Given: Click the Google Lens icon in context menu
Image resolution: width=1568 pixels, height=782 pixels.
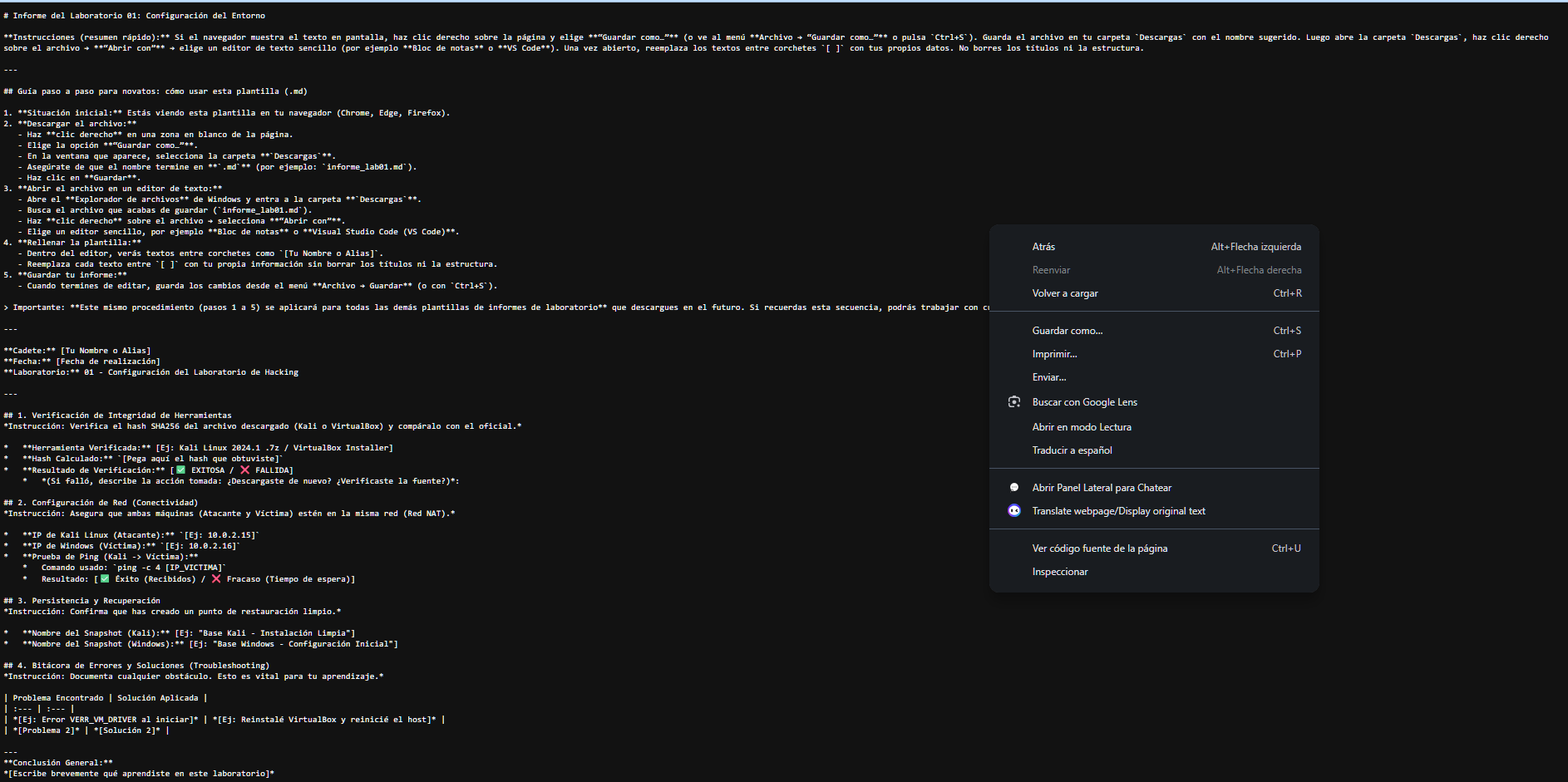Looking at the screenshot, I should [x=1014, y=402].
